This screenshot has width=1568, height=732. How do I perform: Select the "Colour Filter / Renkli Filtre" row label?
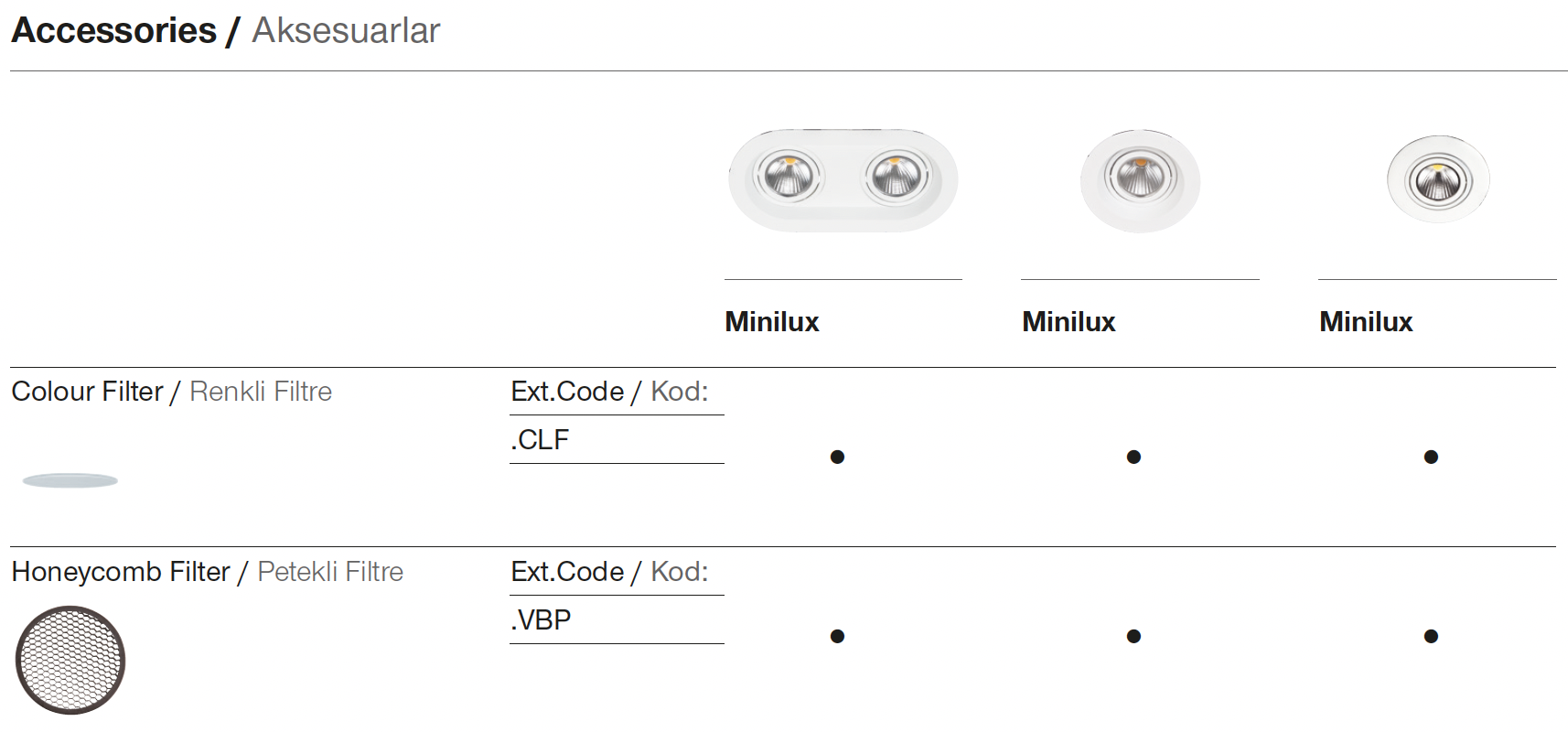pyautogui.click(x=171, y=392)
